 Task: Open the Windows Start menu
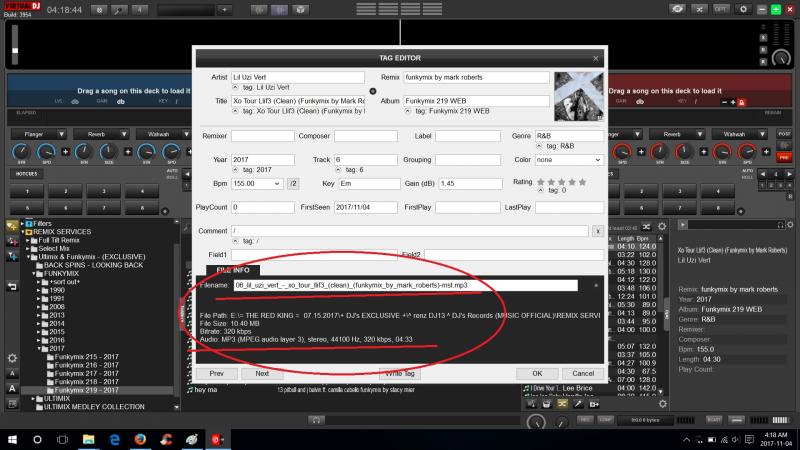tap(12, 439)
